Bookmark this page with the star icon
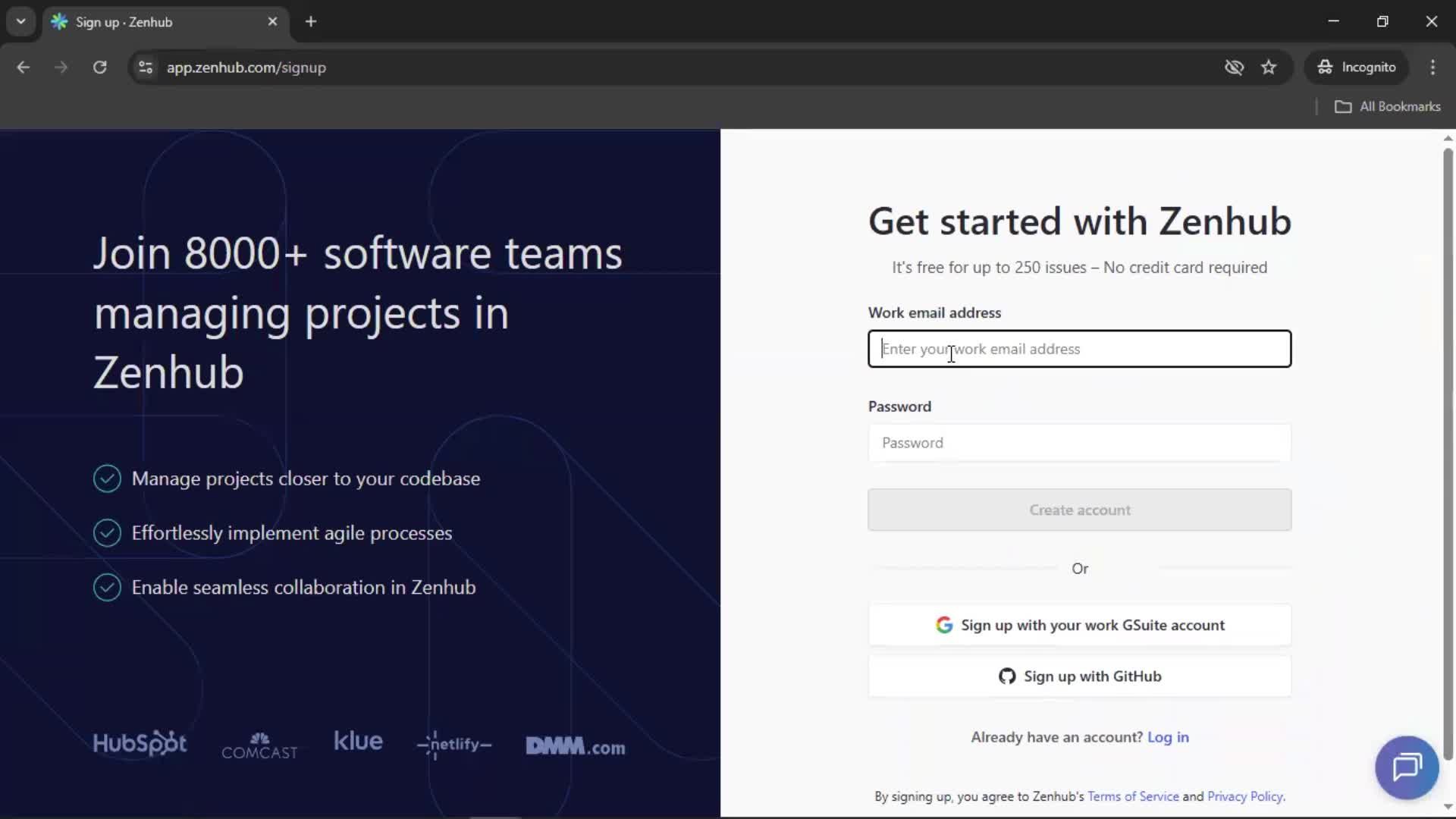Screen dimensions: 1456x819 (x=1269, y=67)
